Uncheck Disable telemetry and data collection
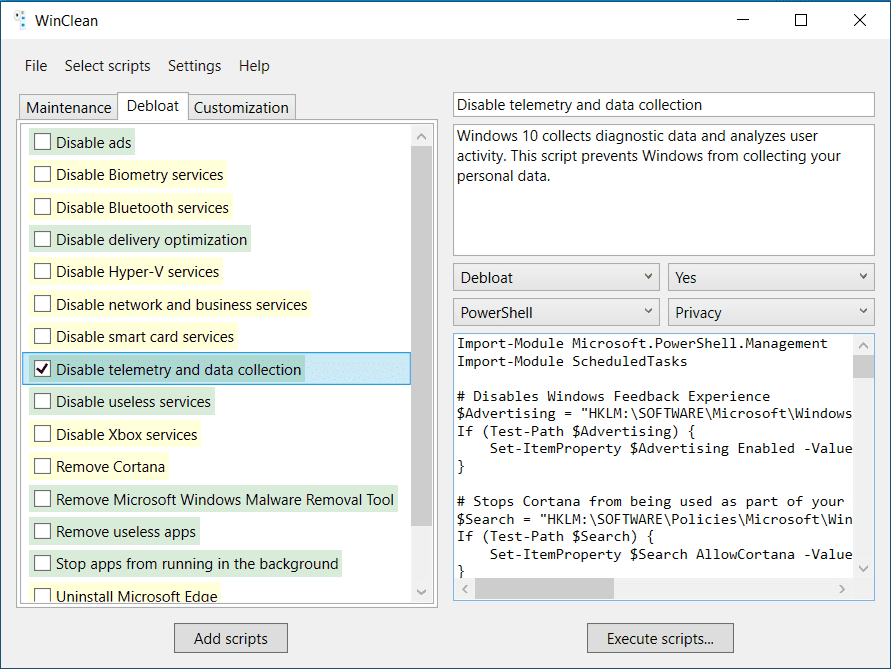 (x=42, y=369)
